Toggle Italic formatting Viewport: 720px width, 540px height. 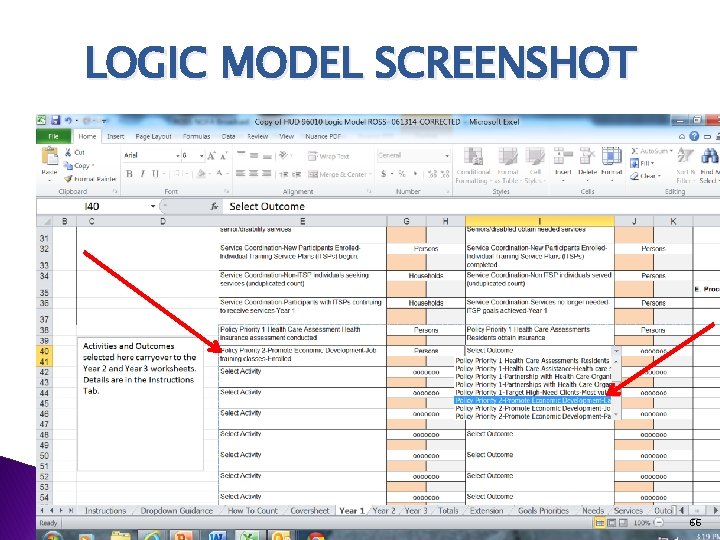coord(142,174)
